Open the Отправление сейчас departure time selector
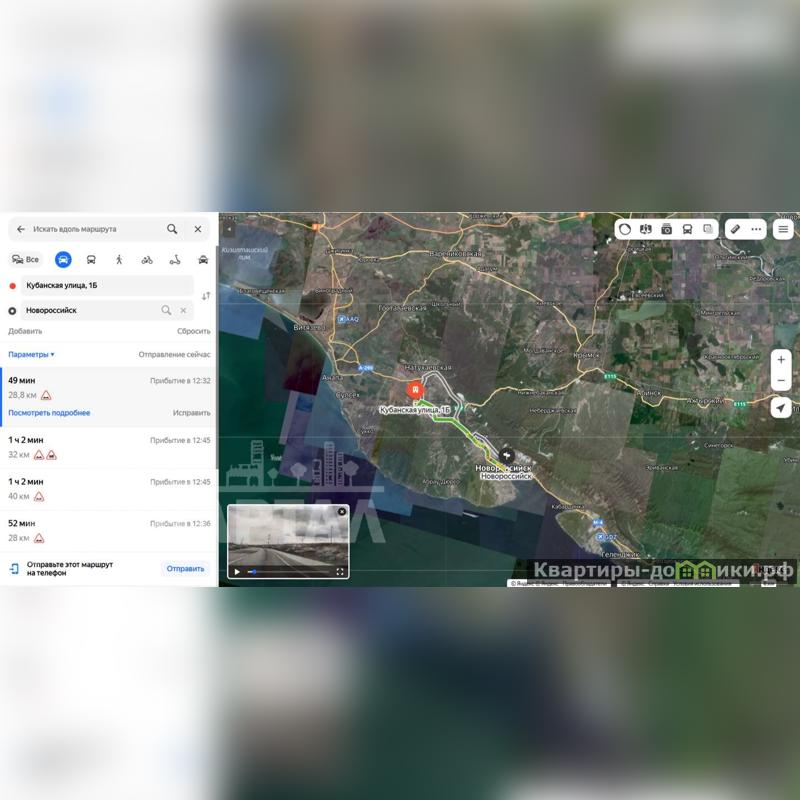This screenshot has width=800, height=800. [174, 354]
